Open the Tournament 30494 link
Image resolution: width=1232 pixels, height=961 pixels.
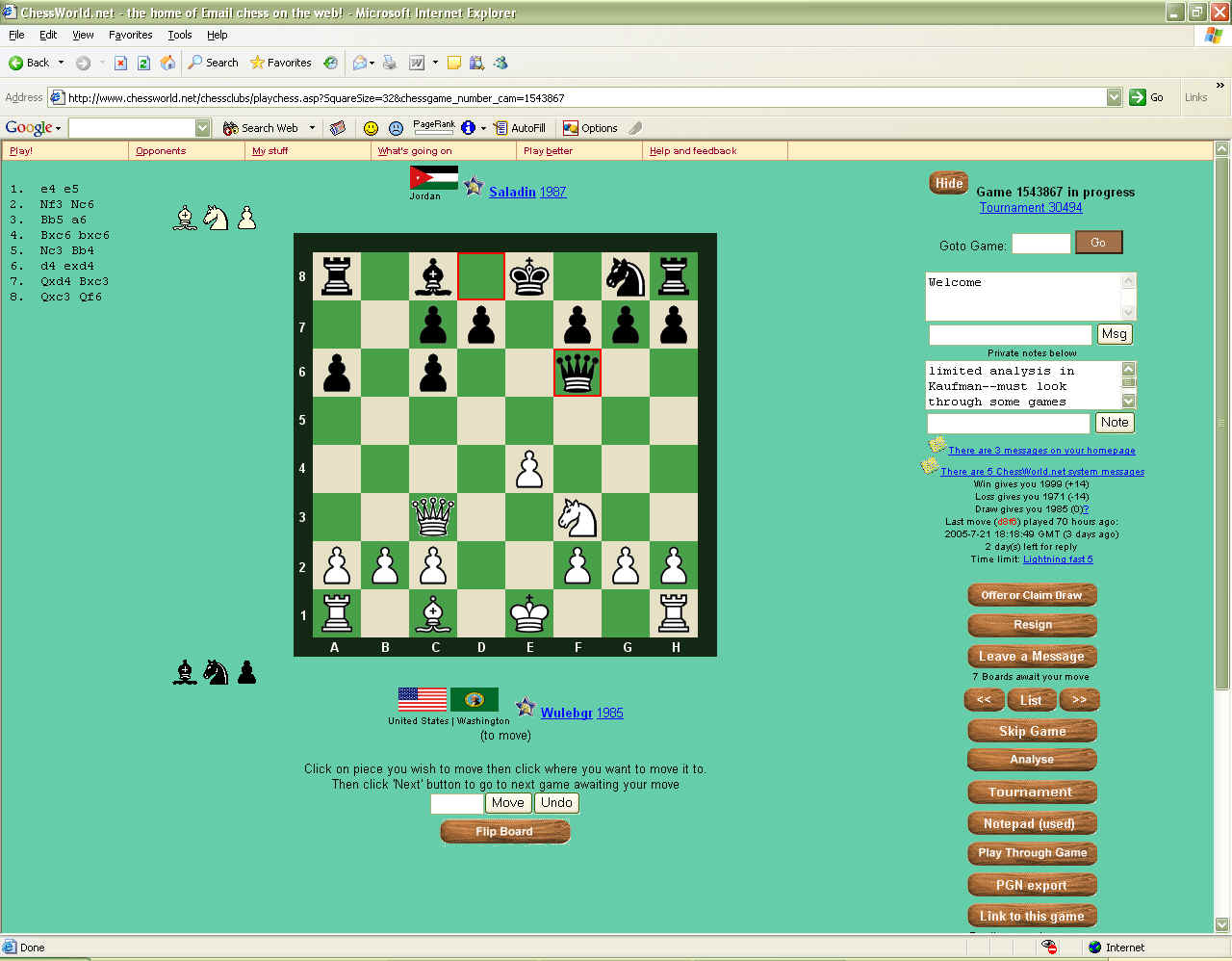pos(1030,207)
